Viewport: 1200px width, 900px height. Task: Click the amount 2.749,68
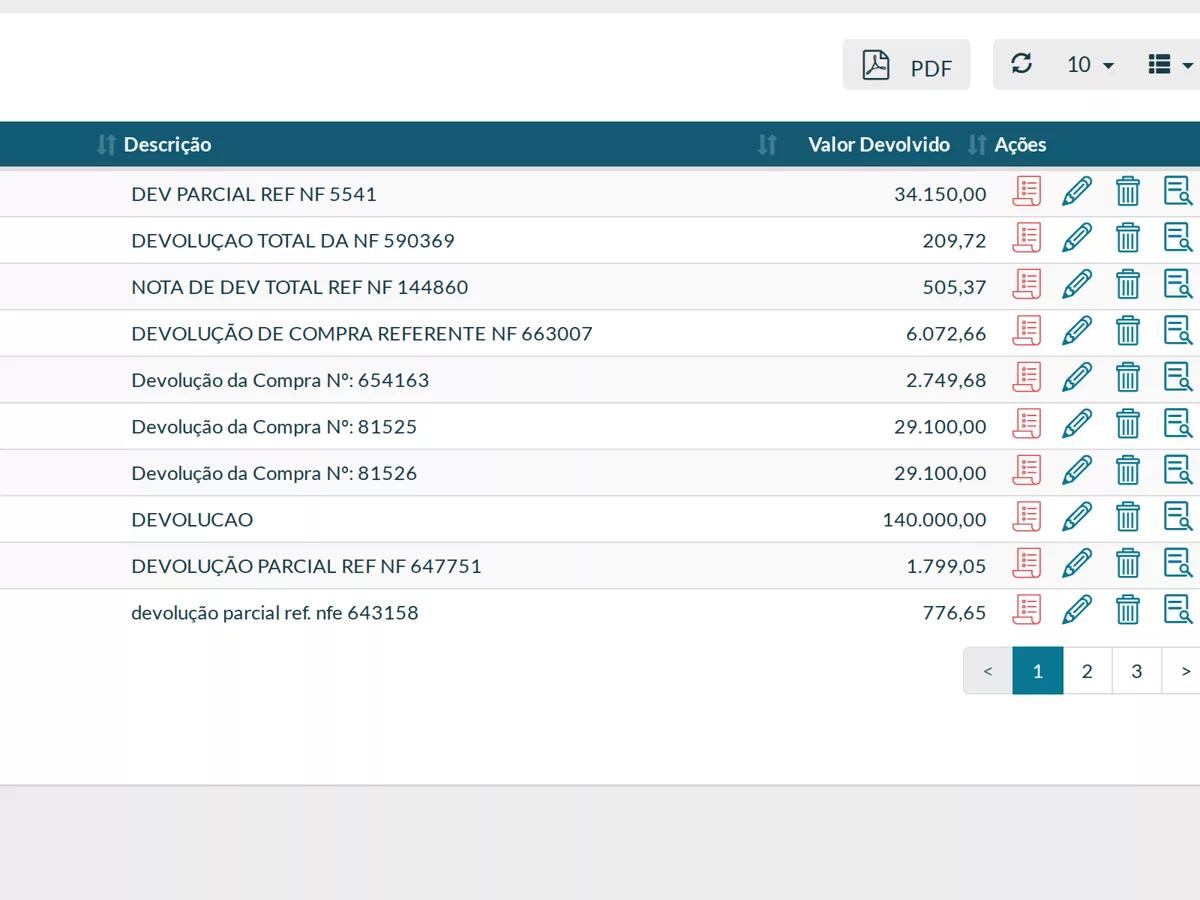coord(946,380)
